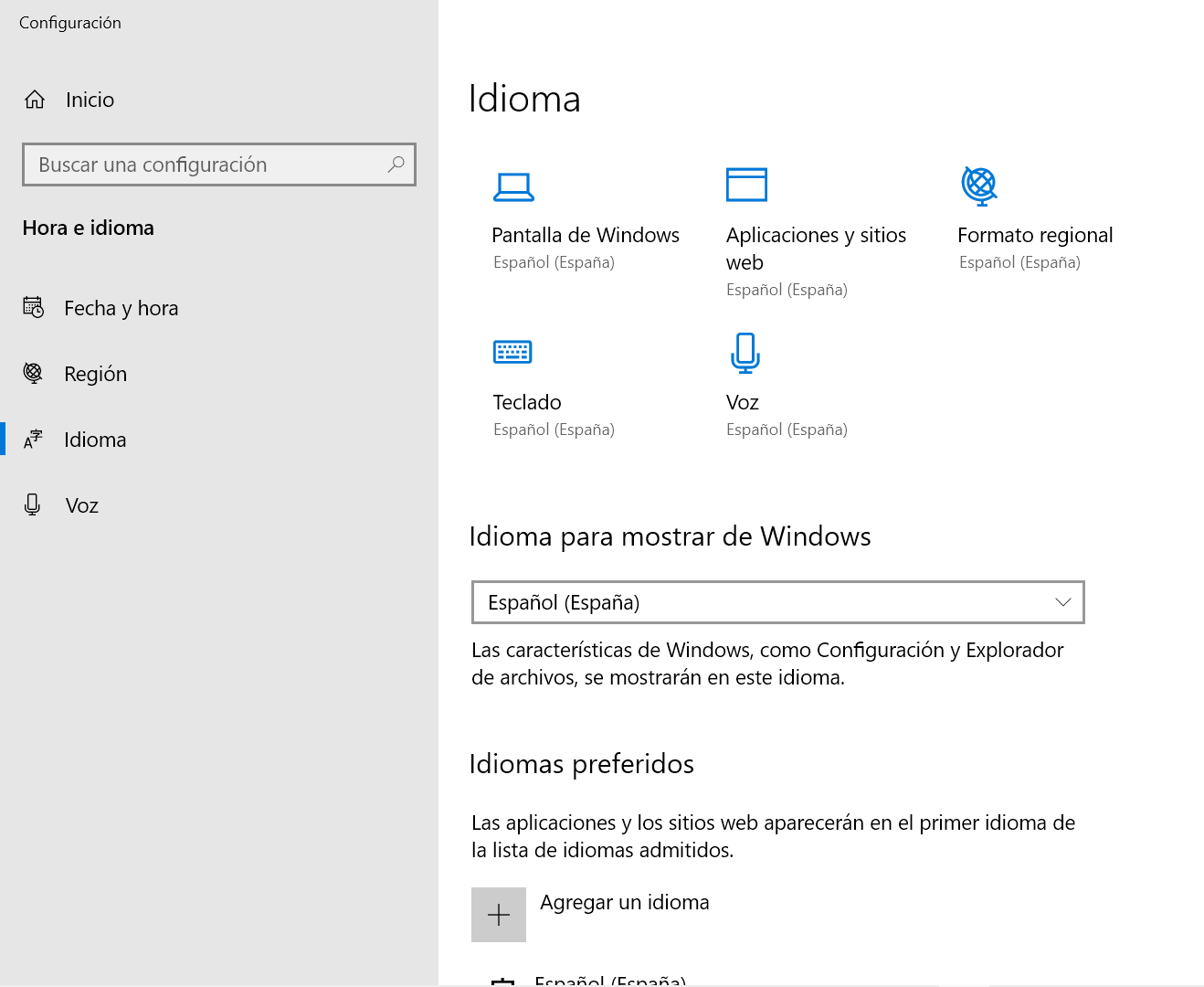
Task: Click the Región globe icon in sidebar
Action: click(33, 373)
